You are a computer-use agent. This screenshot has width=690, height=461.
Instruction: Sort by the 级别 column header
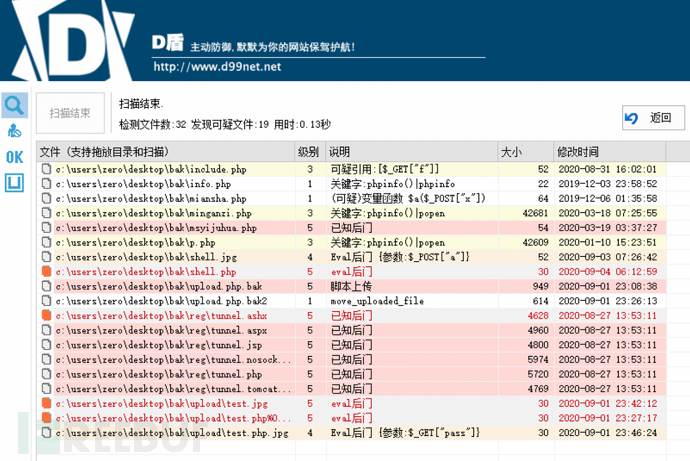coord(310,152)
